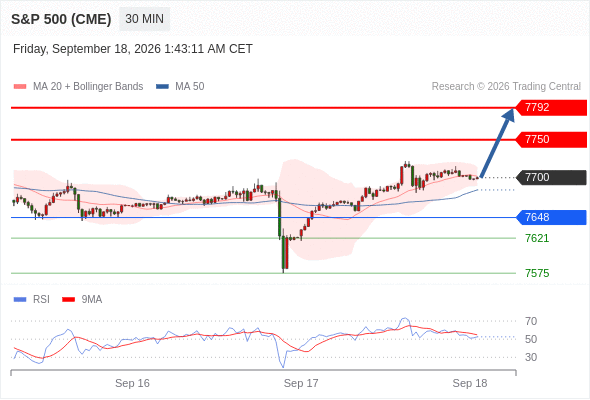Click the RSI 30 axis label
Viewport: 590px width, 400px height.
point(531,357)
